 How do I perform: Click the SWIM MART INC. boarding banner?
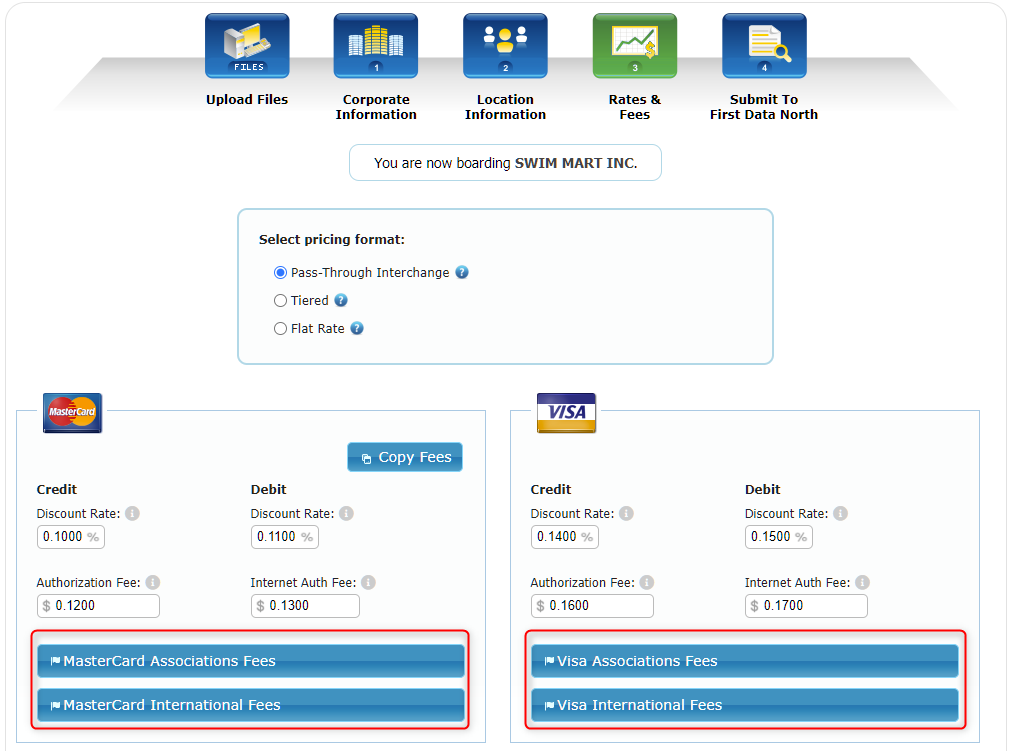coord(506,163)
